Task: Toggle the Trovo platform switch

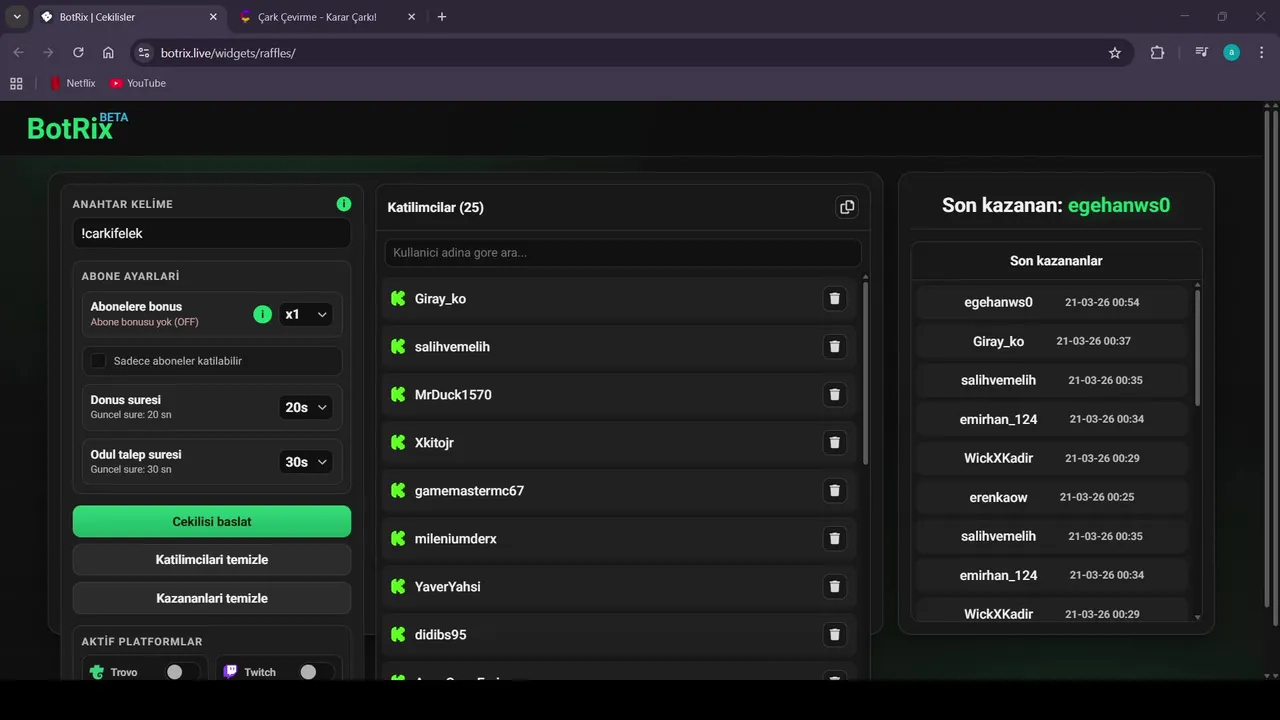Action: 181,672
